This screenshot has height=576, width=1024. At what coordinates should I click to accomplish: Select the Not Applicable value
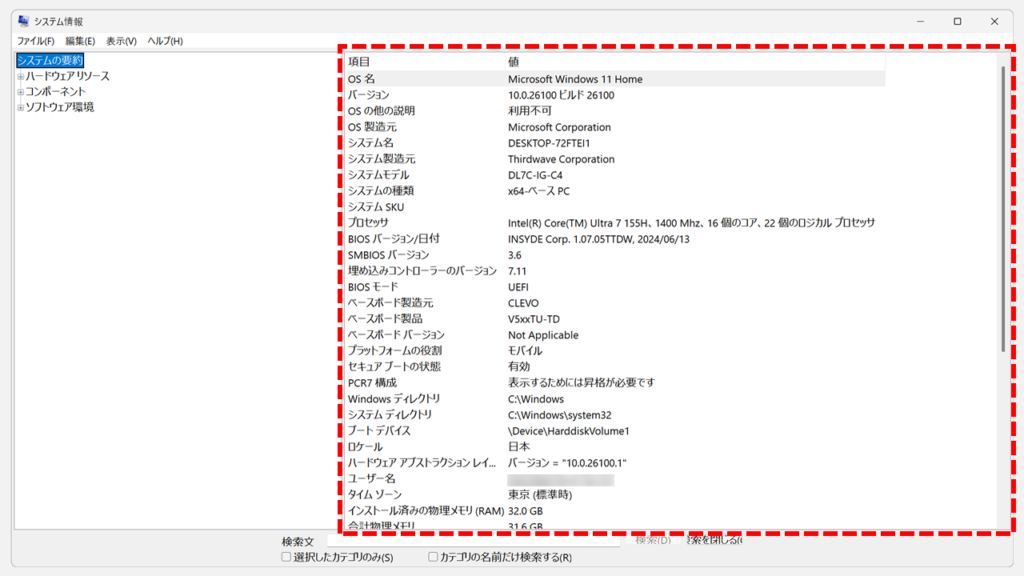click(543, 335)
